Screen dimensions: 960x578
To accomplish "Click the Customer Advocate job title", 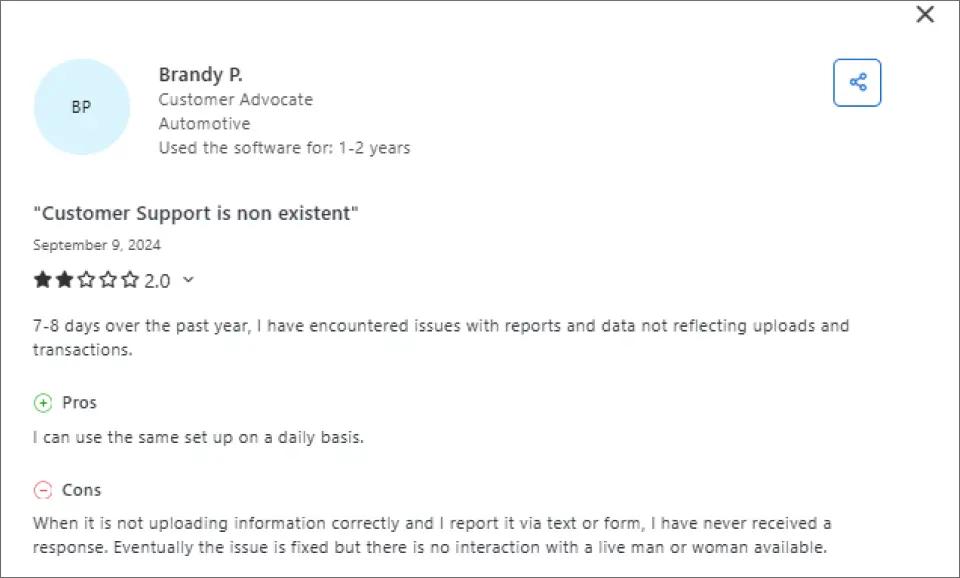I will click(236, 100).
